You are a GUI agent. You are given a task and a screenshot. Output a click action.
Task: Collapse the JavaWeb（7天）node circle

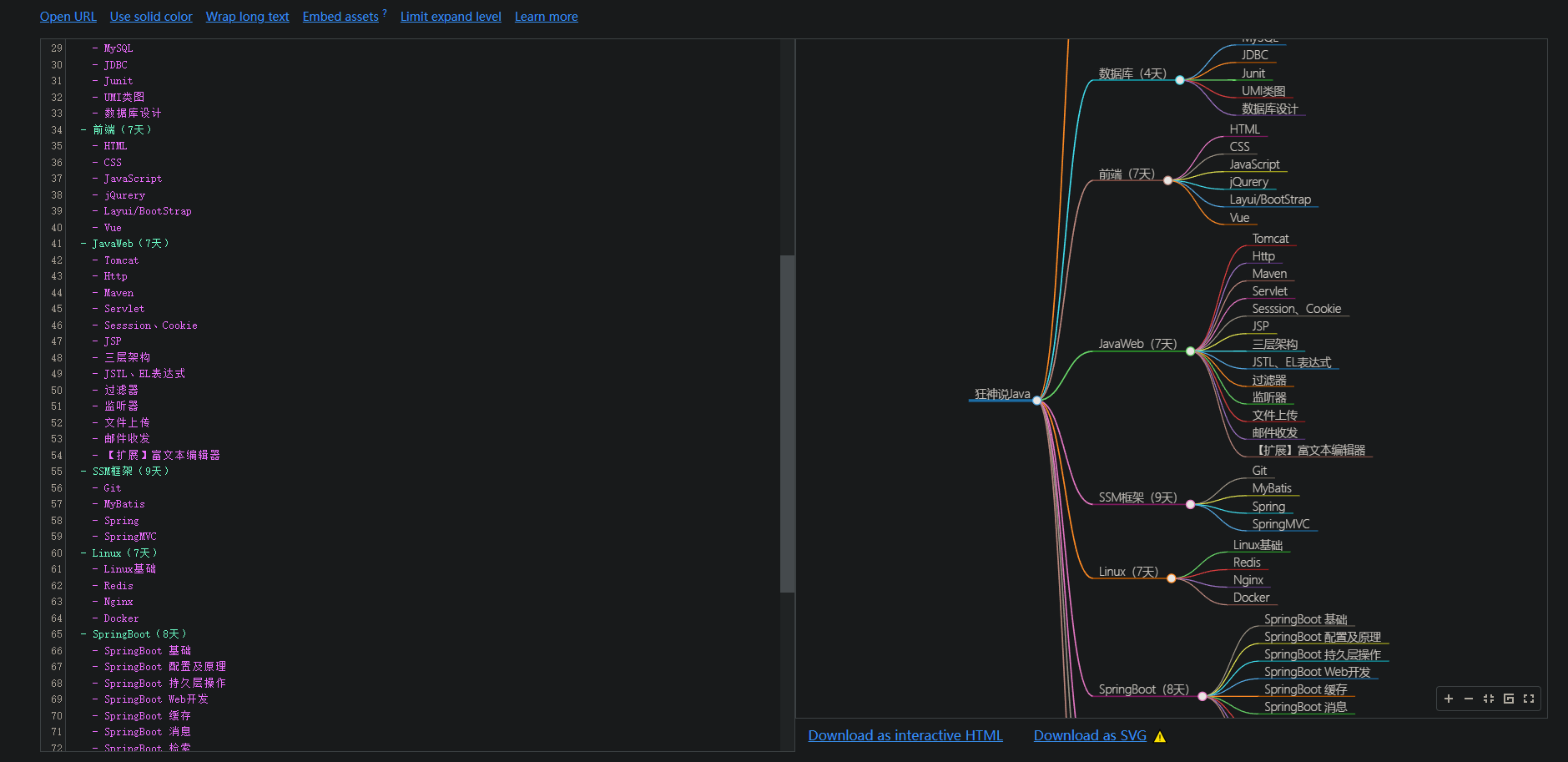point(1191,351)
